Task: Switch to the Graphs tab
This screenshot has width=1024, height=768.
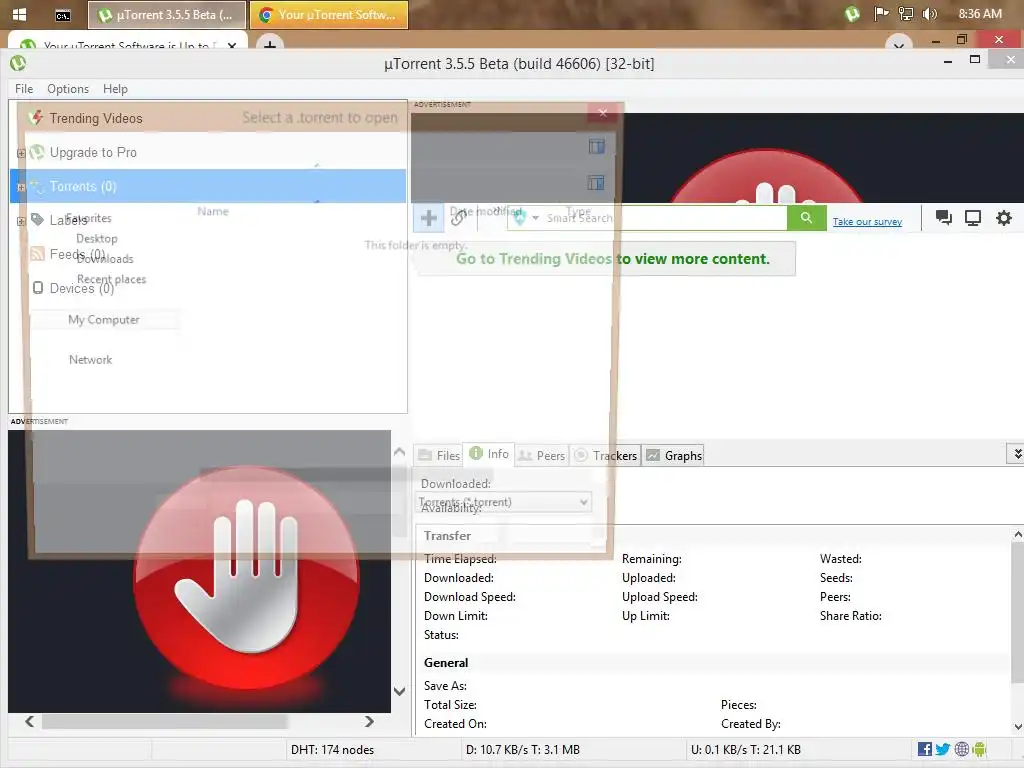Action: (673, 455)
